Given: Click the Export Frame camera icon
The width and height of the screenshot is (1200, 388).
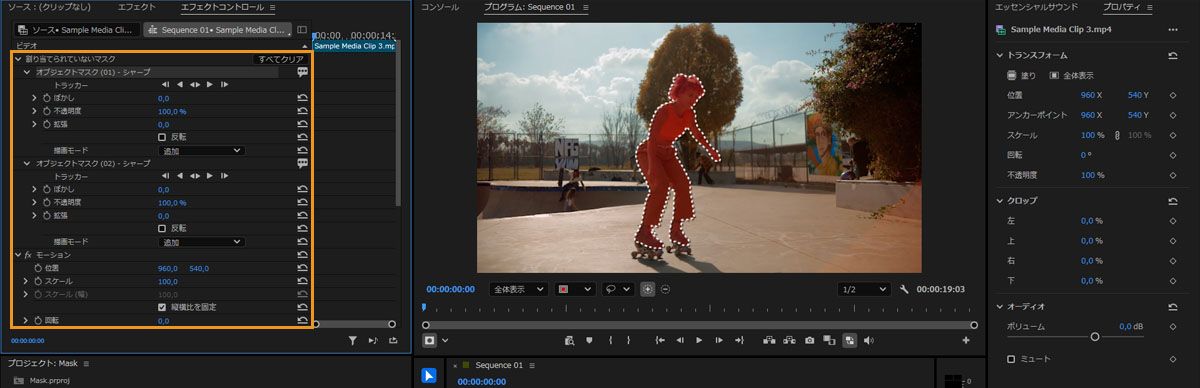Looking at the screenshot, I should (x=810, y=340).
